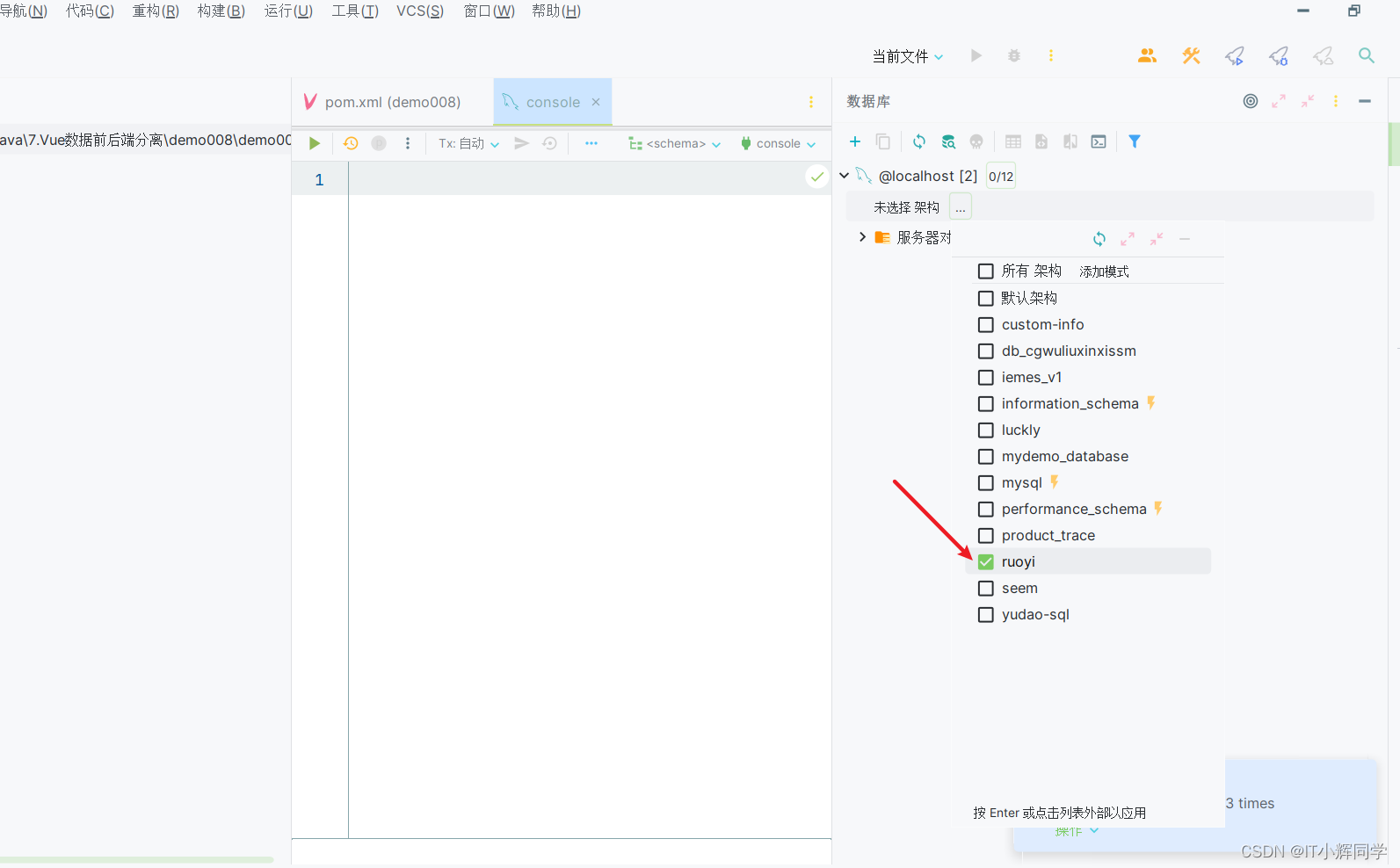The width and height of the screenshot is (1400, 868).
Task: Check the 默认架构 checkbox
Action: click(x=986, y=299)
